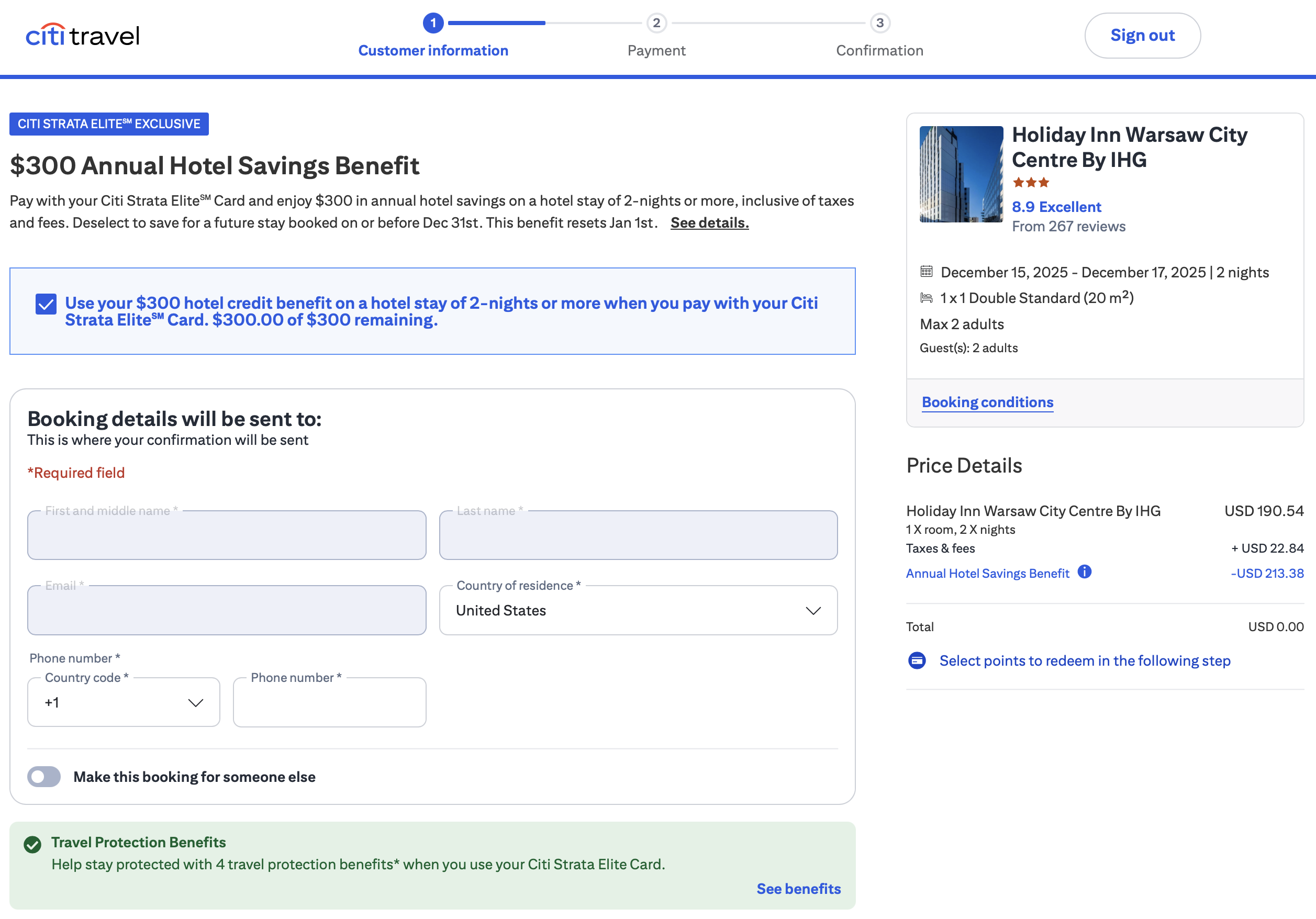
Task: Click the Citi travel logo
Action: coord(83,35)
